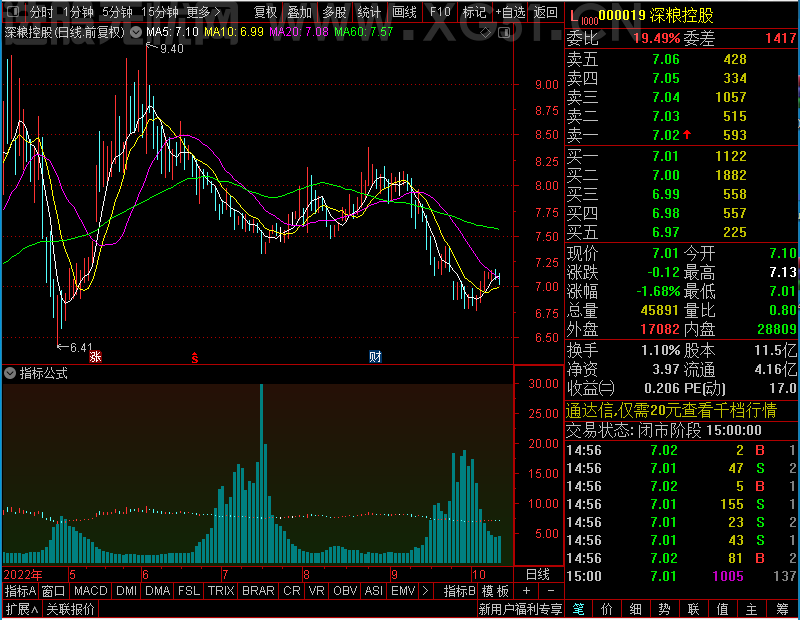Select the FSL indicator tab
The height and width of the screenshot is (620, 800).
189,591
